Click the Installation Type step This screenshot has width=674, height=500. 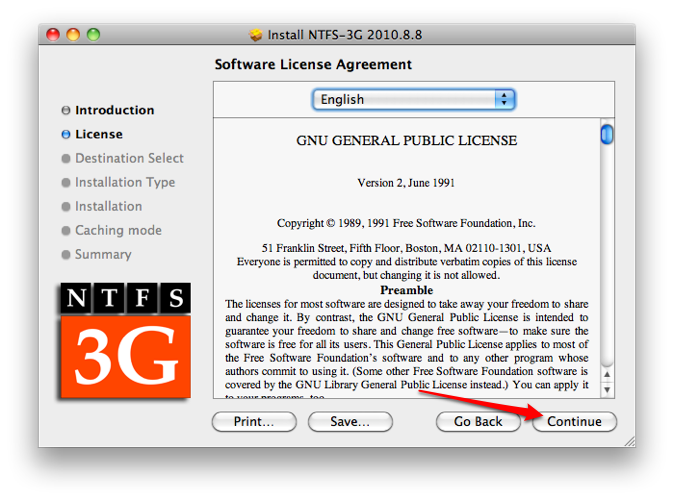[124, 182]
